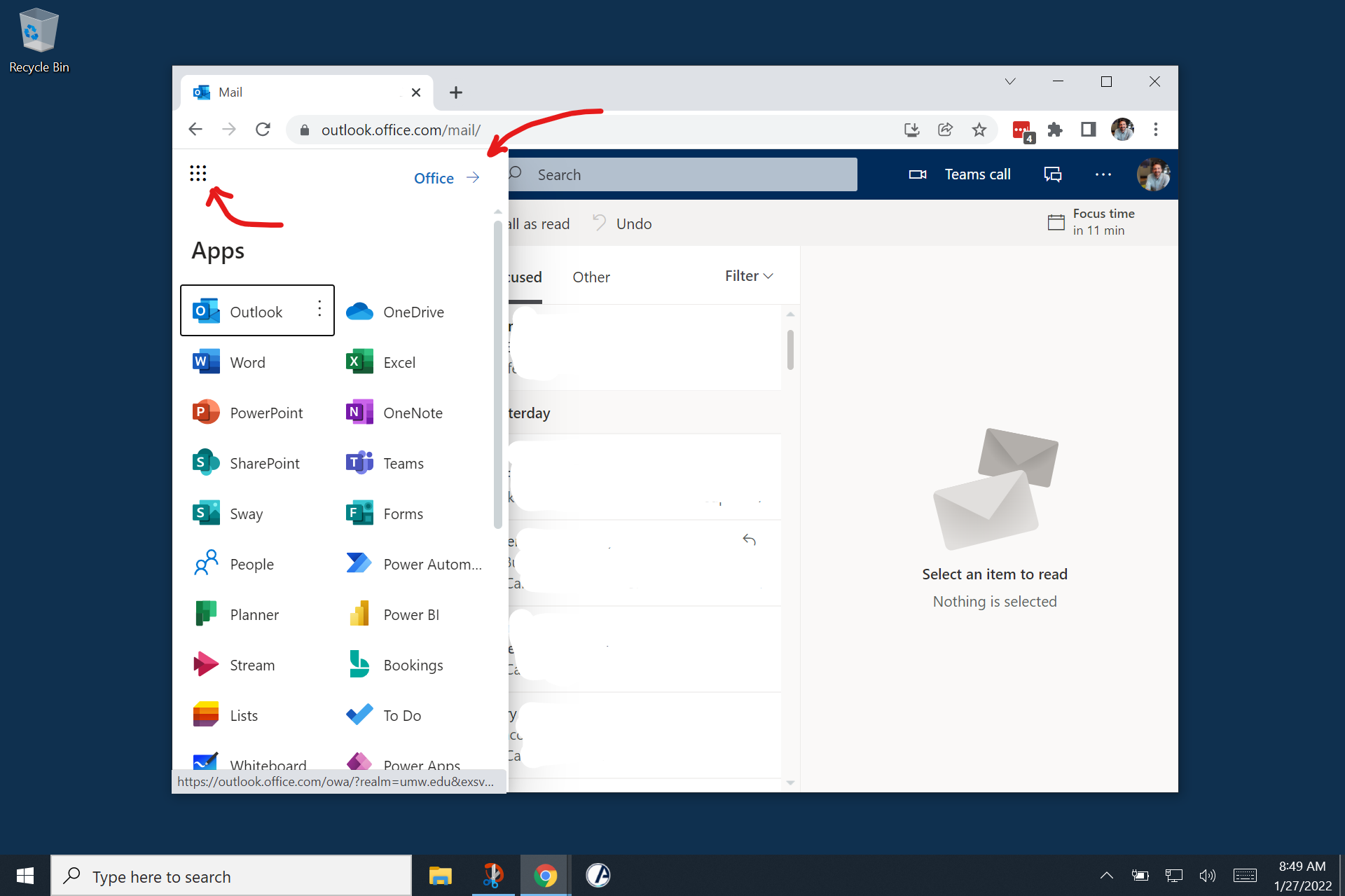Open the Chrome extensions puzzle icon
The width and height of the screenshot is (1345, 896).
pos(1054,130)
